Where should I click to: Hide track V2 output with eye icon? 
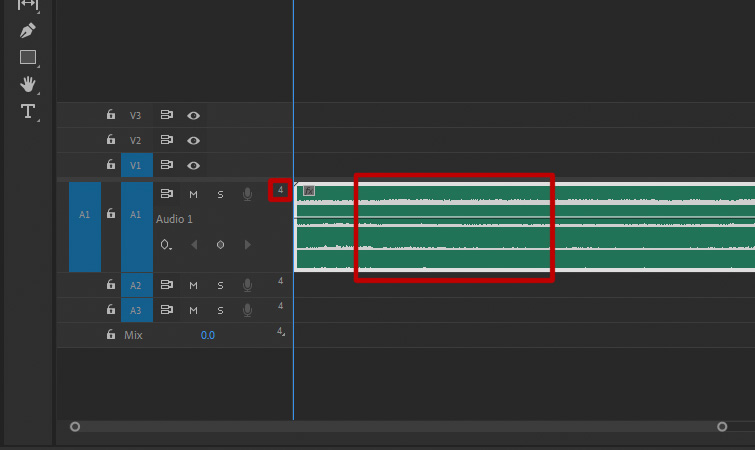tap(193, 141)
